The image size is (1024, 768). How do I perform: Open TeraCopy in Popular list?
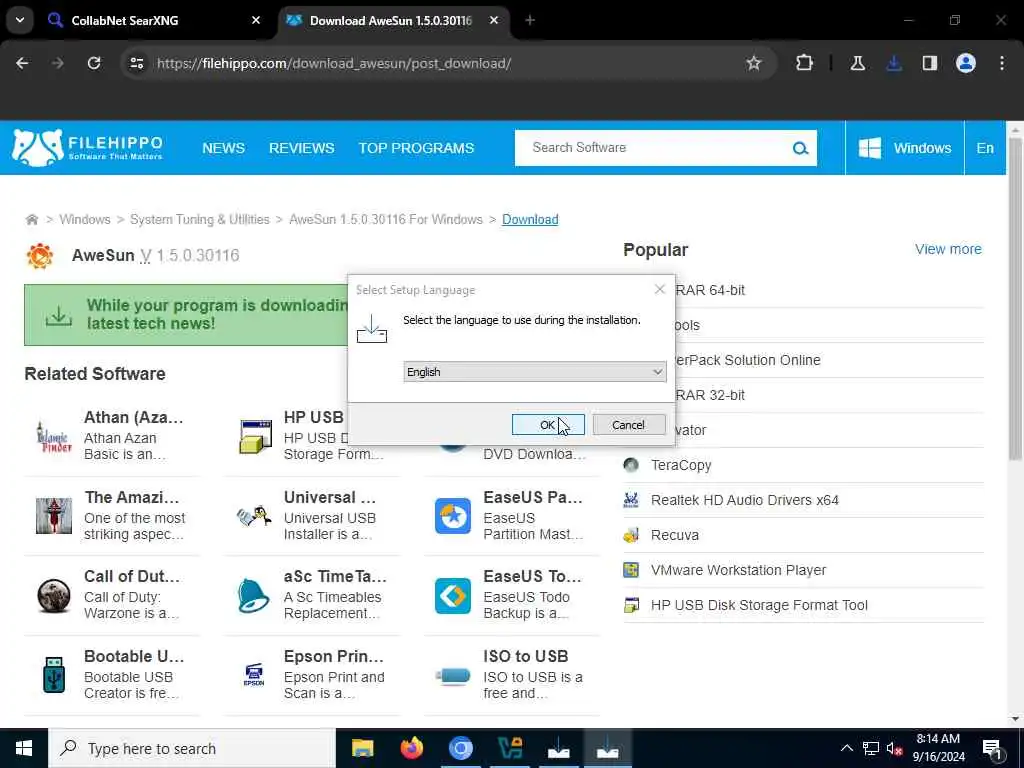click(681, 465)
